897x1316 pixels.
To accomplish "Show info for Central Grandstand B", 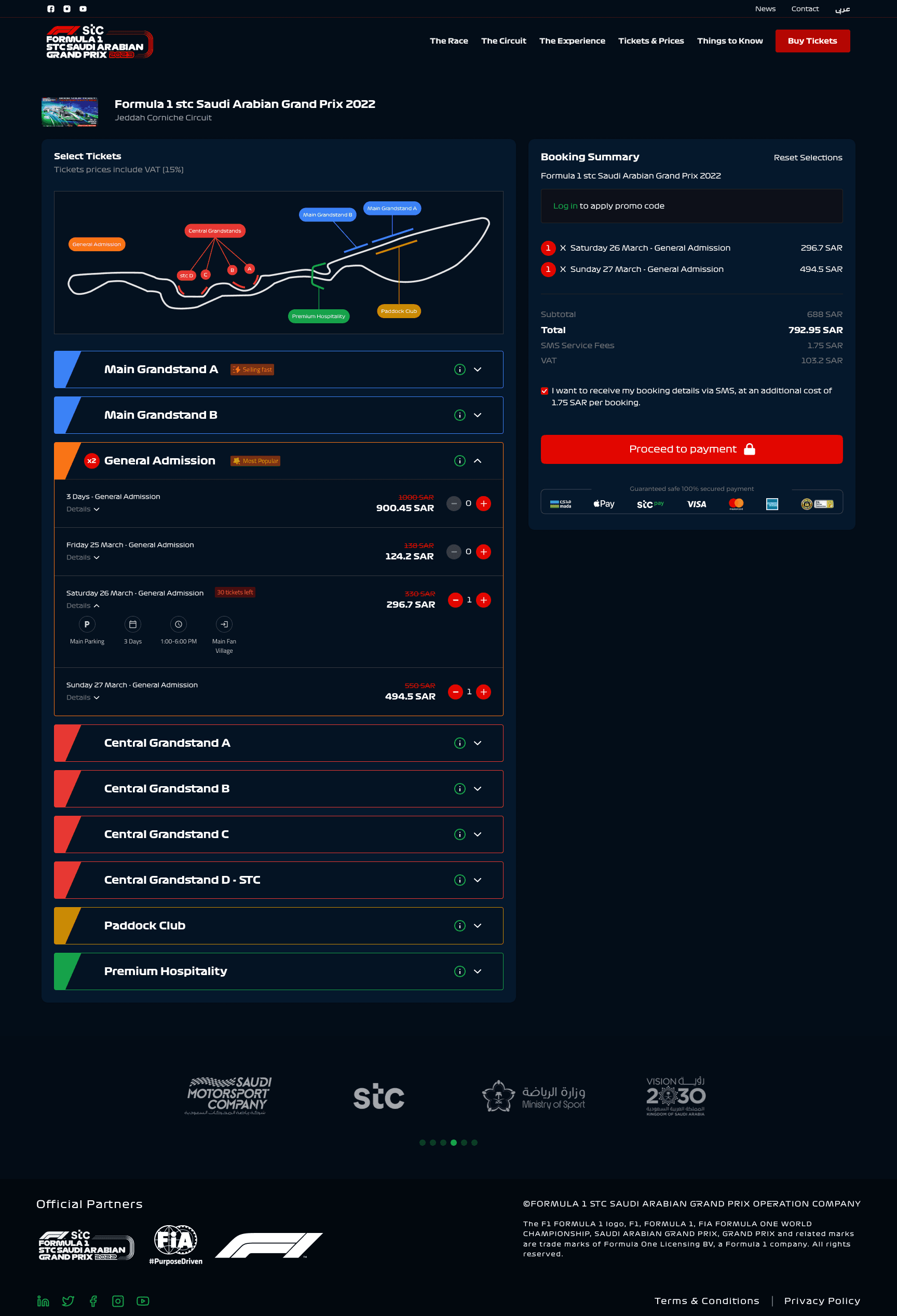I will pyautogui.click(x=460, y=789).
